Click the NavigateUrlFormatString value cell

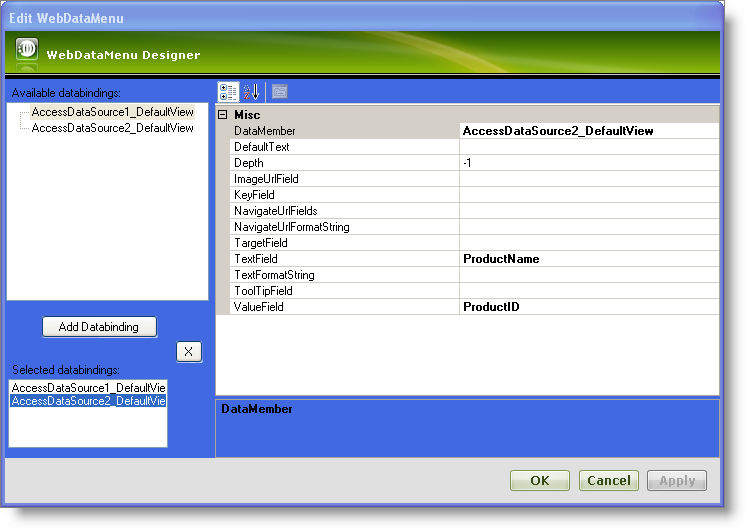[589, 227]
